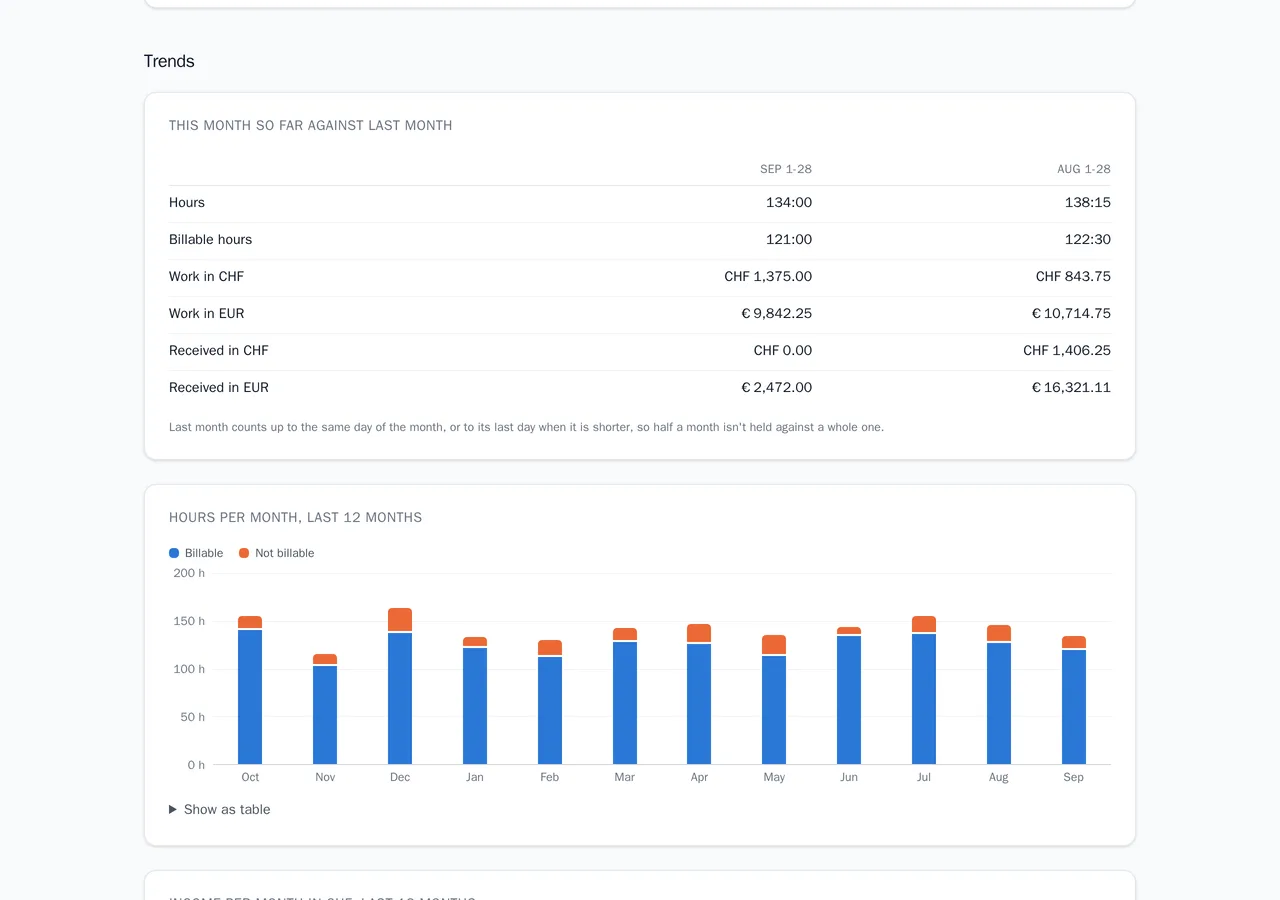Screen dimensions: 1280x900
Task: Click the Hours value 138:15
Action: 1088,203
